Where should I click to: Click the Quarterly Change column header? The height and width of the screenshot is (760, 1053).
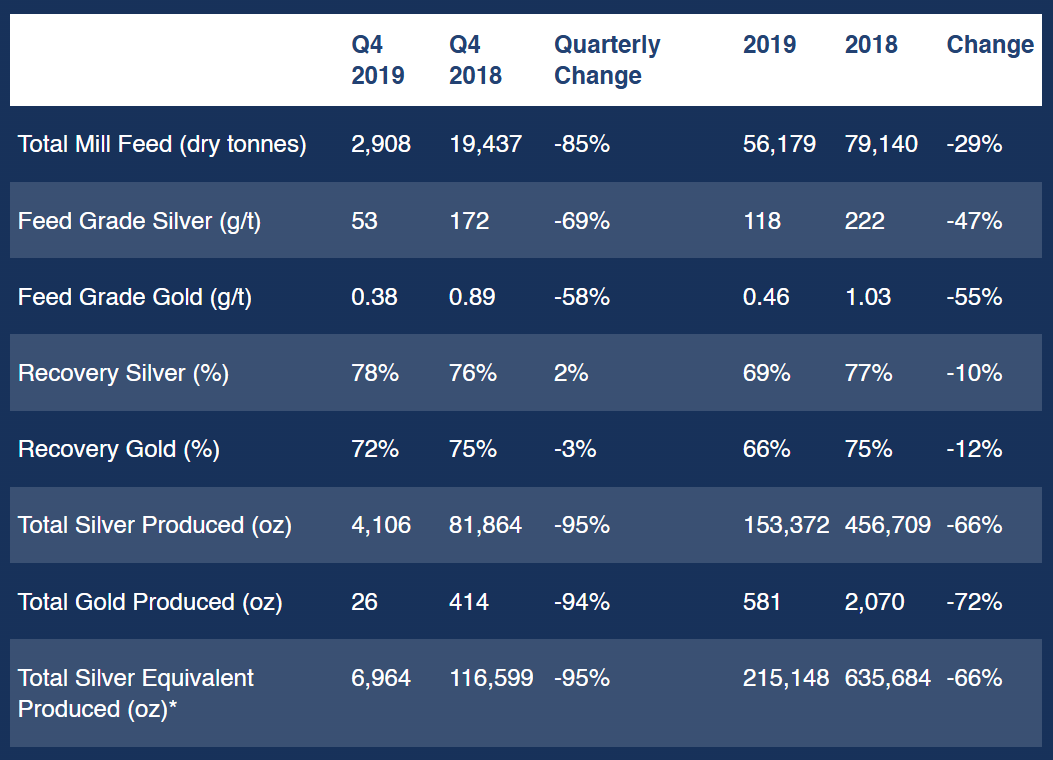[606, 60]
